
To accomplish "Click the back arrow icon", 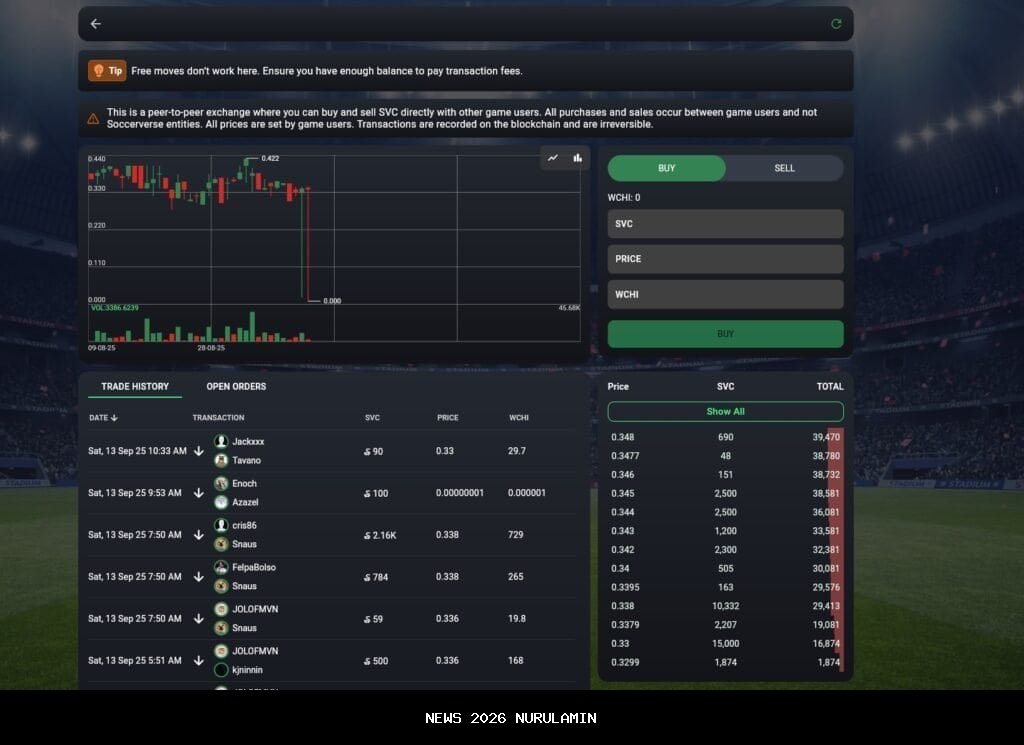I will (96, 24).
